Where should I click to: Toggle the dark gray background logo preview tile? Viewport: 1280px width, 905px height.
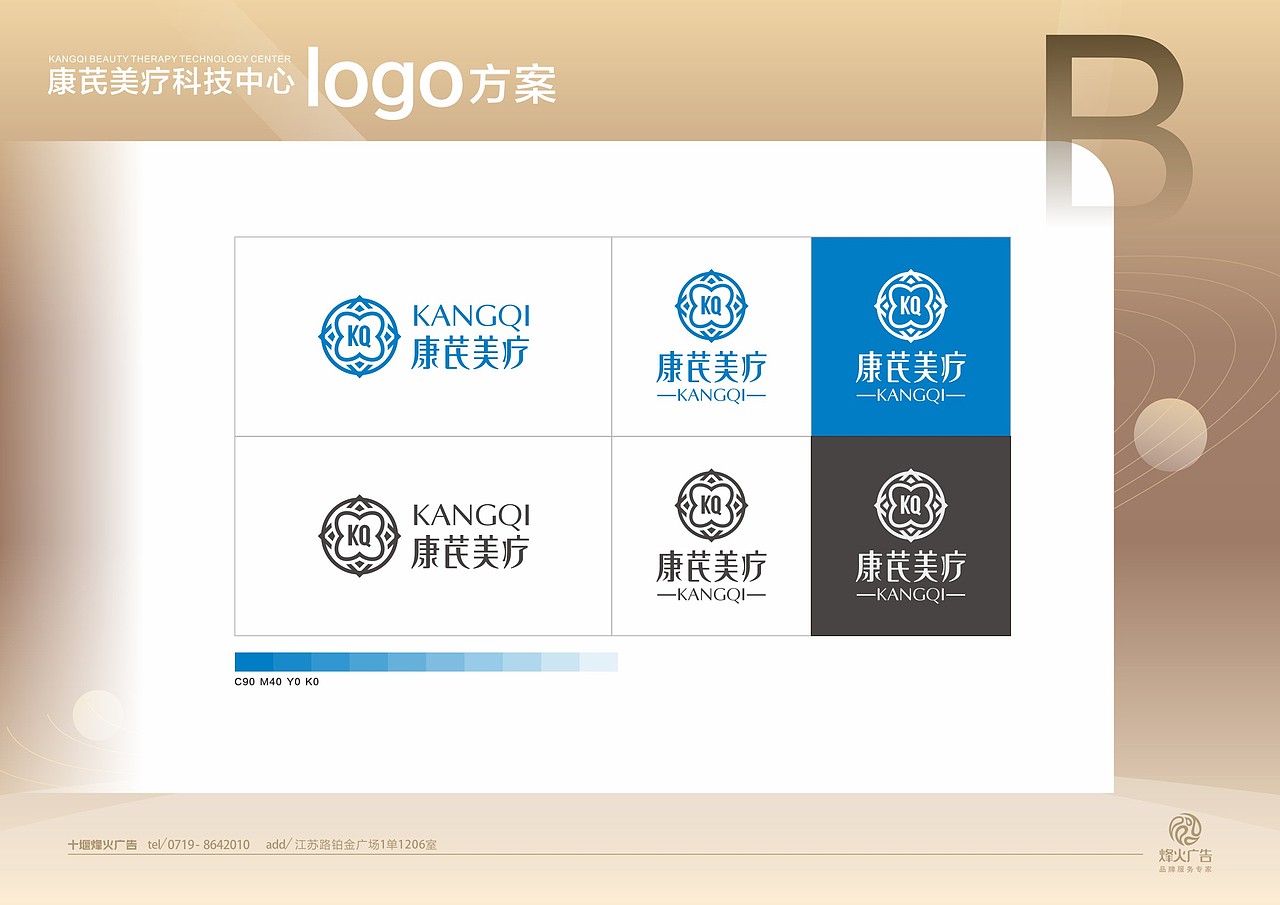click(908, 535)
